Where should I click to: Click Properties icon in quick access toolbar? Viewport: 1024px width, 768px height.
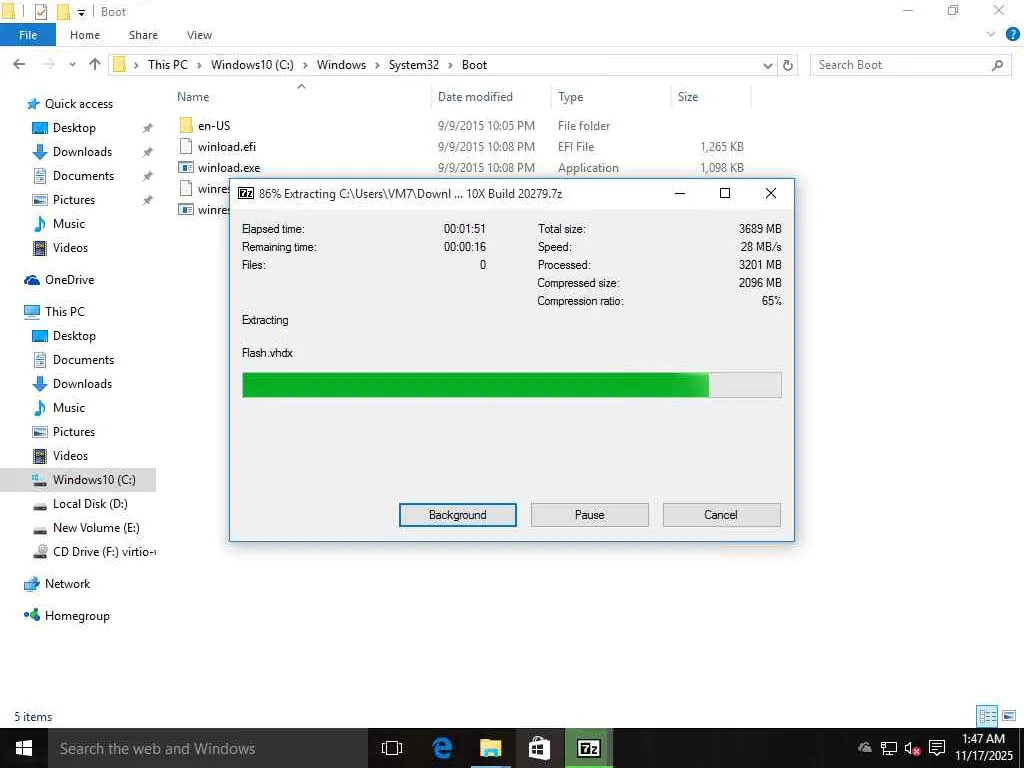(x=40, y=12)
